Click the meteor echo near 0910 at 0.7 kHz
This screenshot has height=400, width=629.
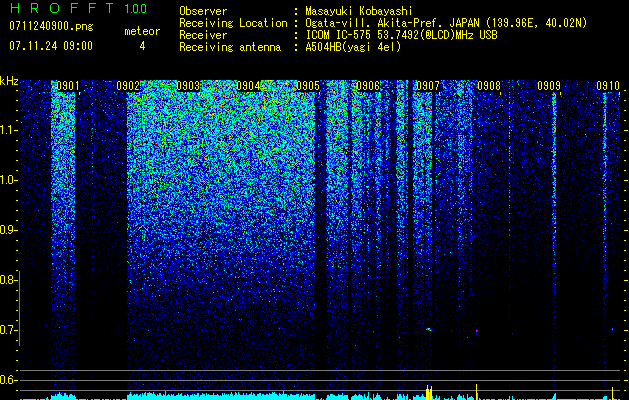click(x=613, y=329)
